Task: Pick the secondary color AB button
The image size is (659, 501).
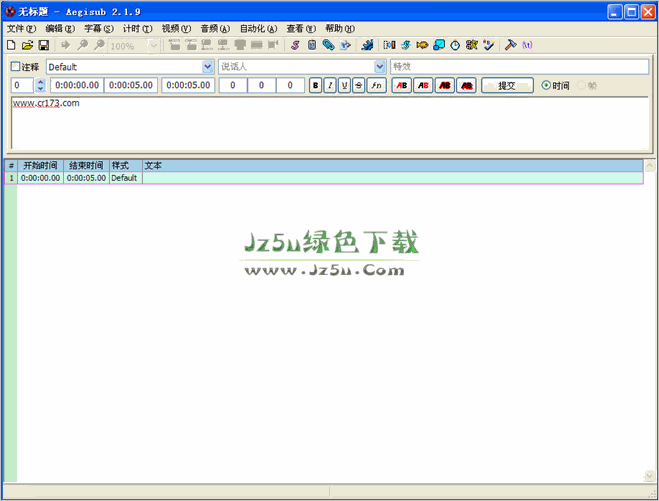Action: tap(423, 85)
